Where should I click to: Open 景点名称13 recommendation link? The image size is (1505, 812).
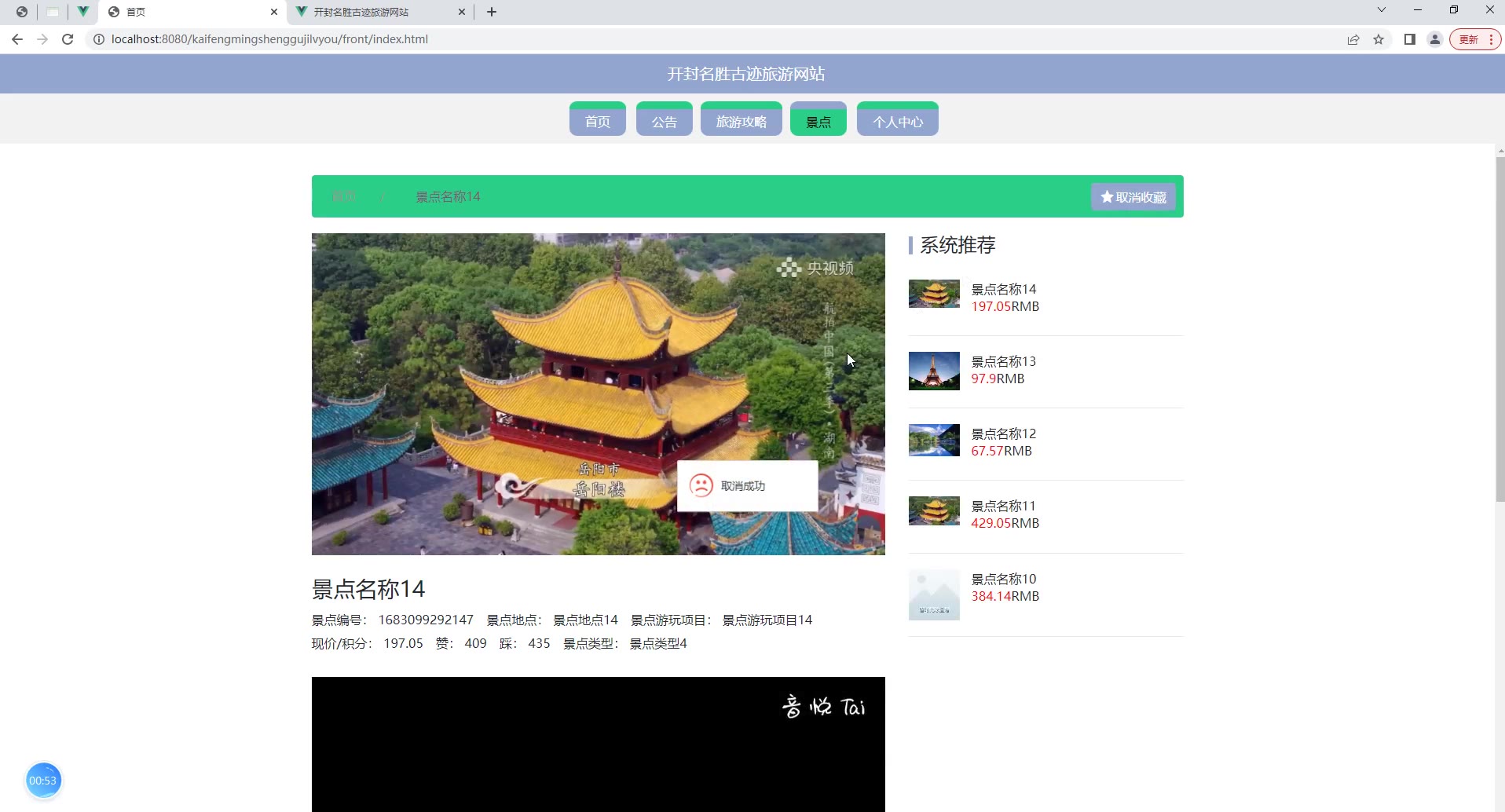1003,361
